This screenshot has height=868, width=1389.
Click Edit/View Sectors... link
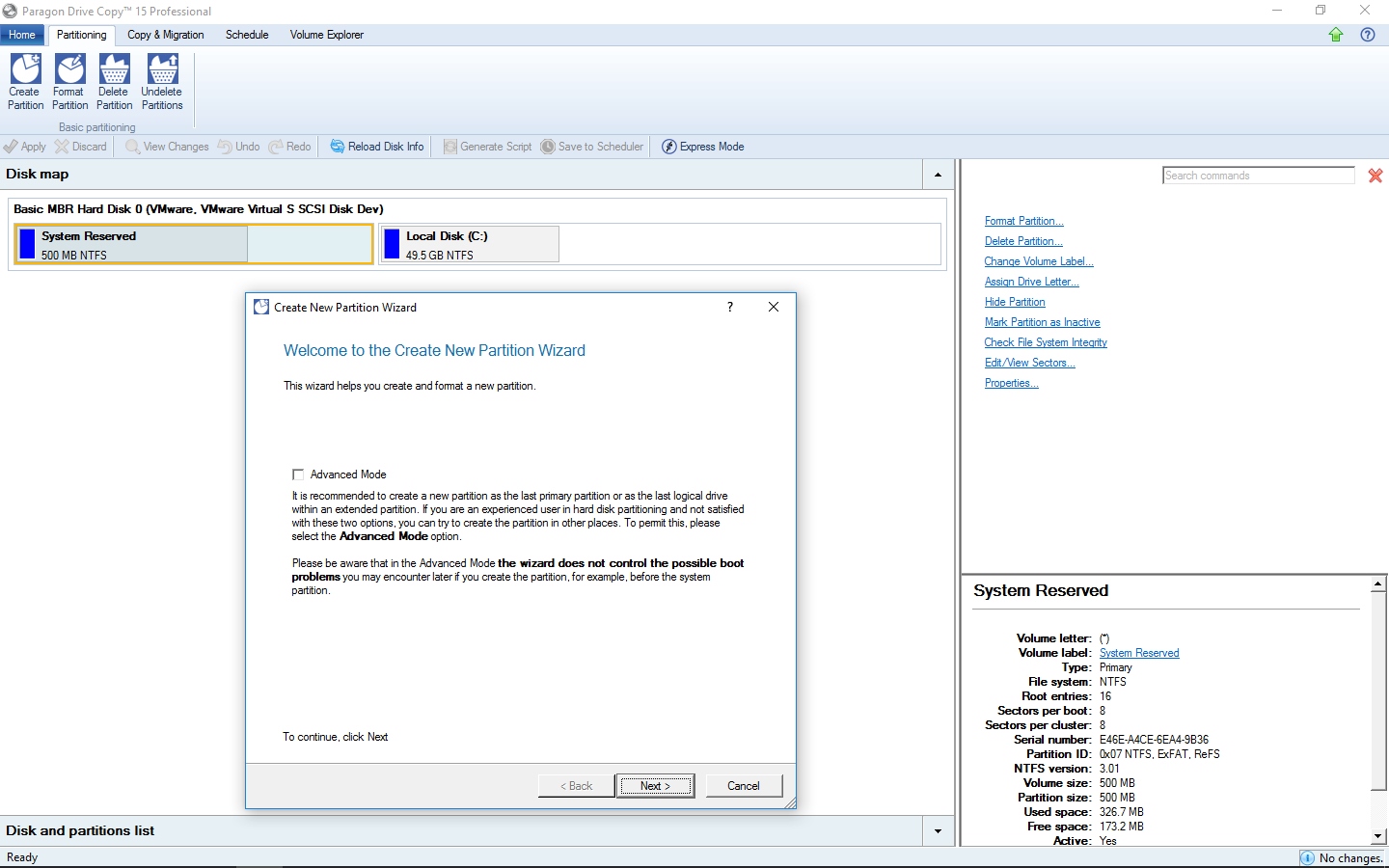[1029, 363]
